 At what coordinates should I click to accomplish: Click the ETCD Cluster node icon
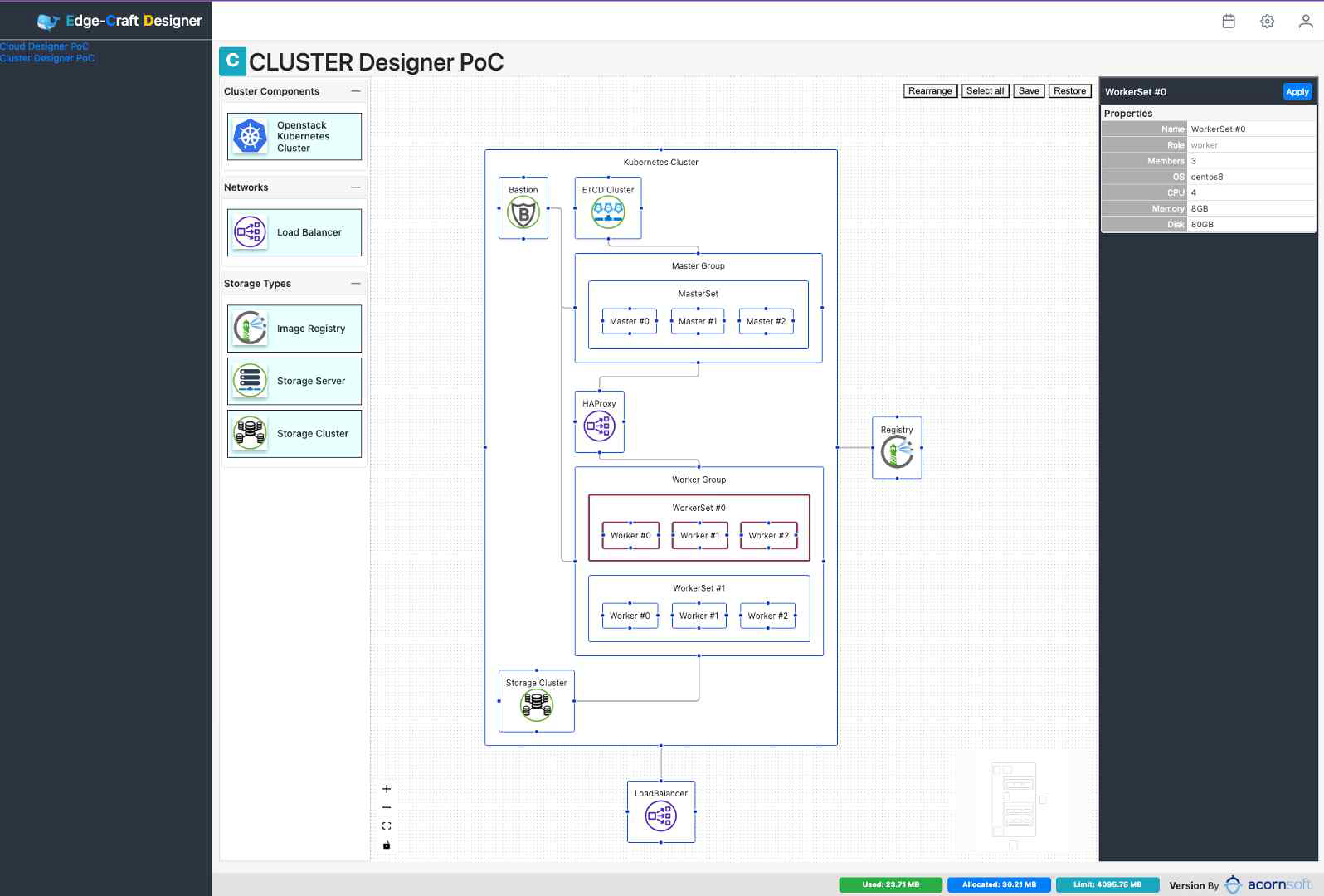[608, 213]
